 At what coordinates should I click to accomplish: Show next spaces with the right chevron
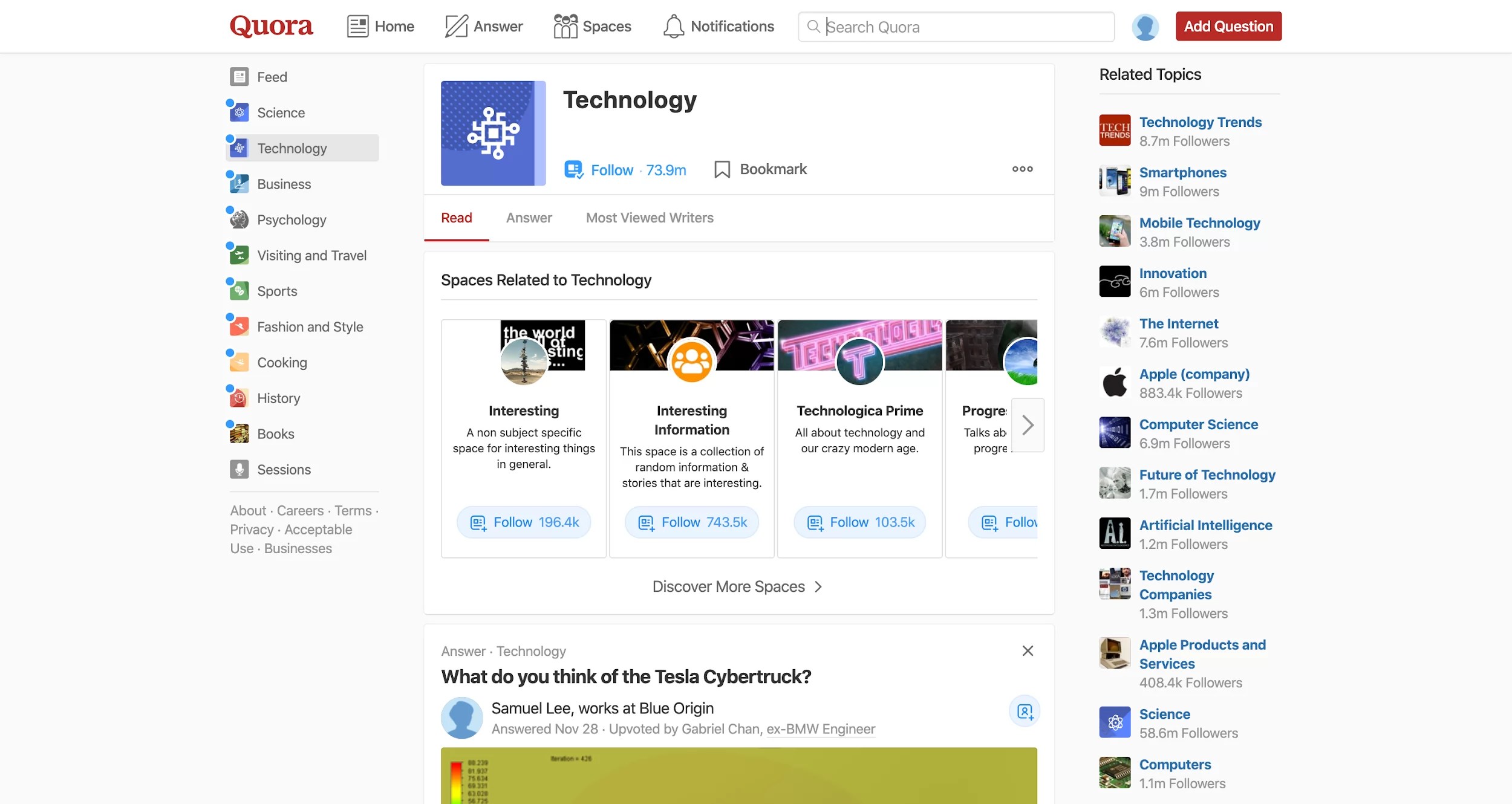(1028, 425)
